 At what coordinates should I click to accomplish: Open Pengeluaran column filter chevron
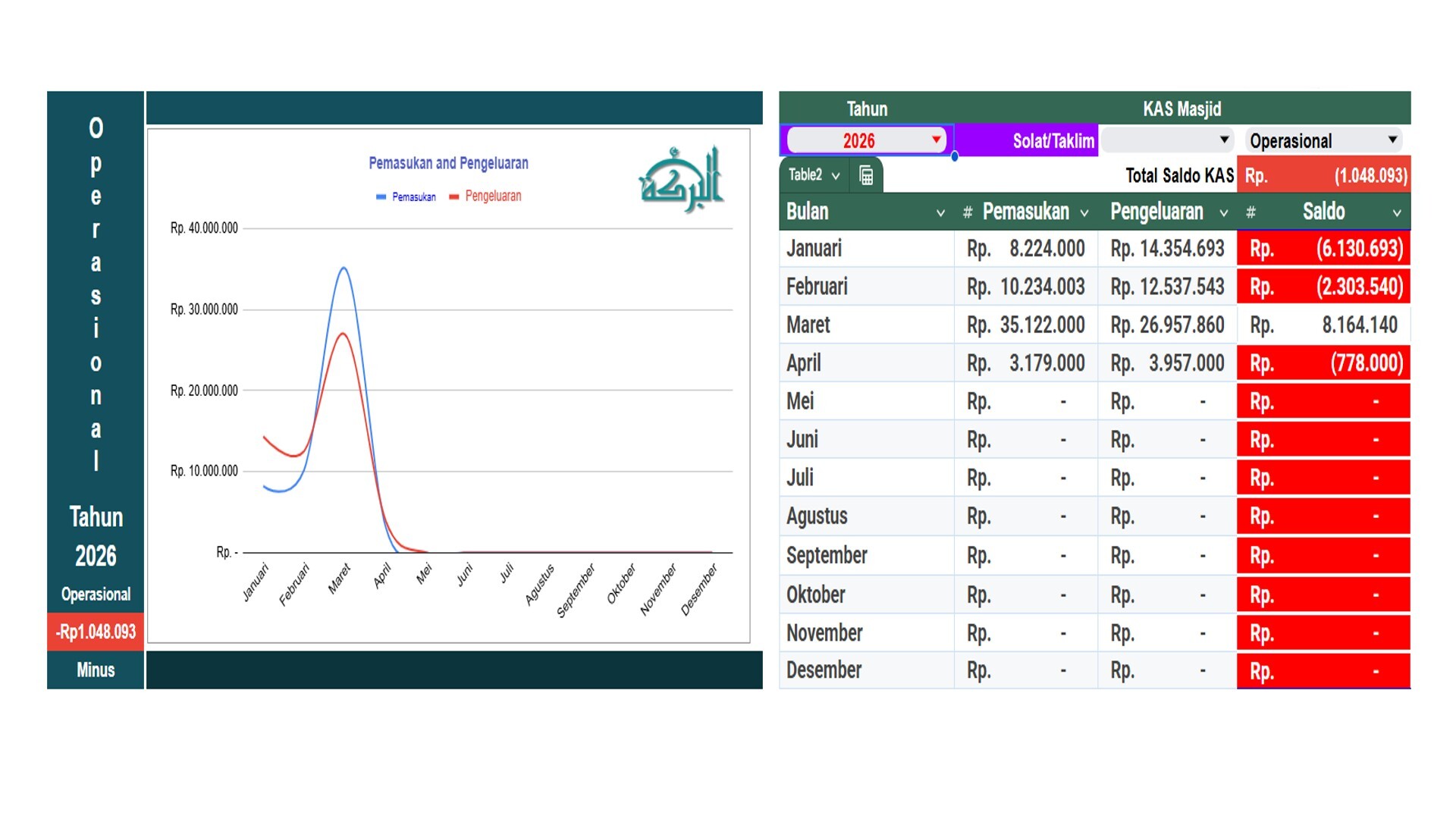point(1223,213)
